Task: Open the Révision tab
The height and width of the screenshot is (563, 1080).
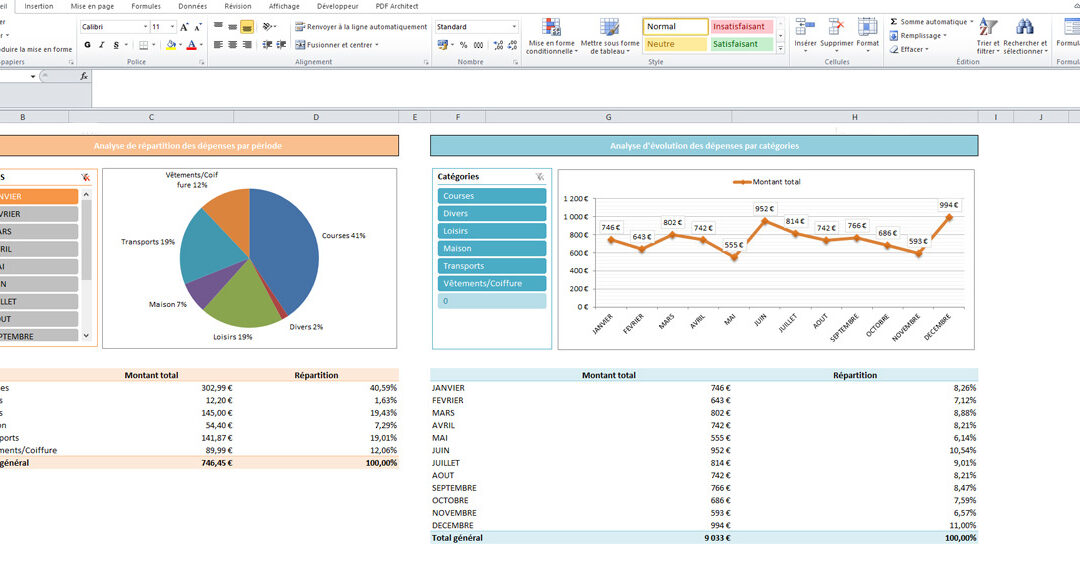Action: pos(238,6)
